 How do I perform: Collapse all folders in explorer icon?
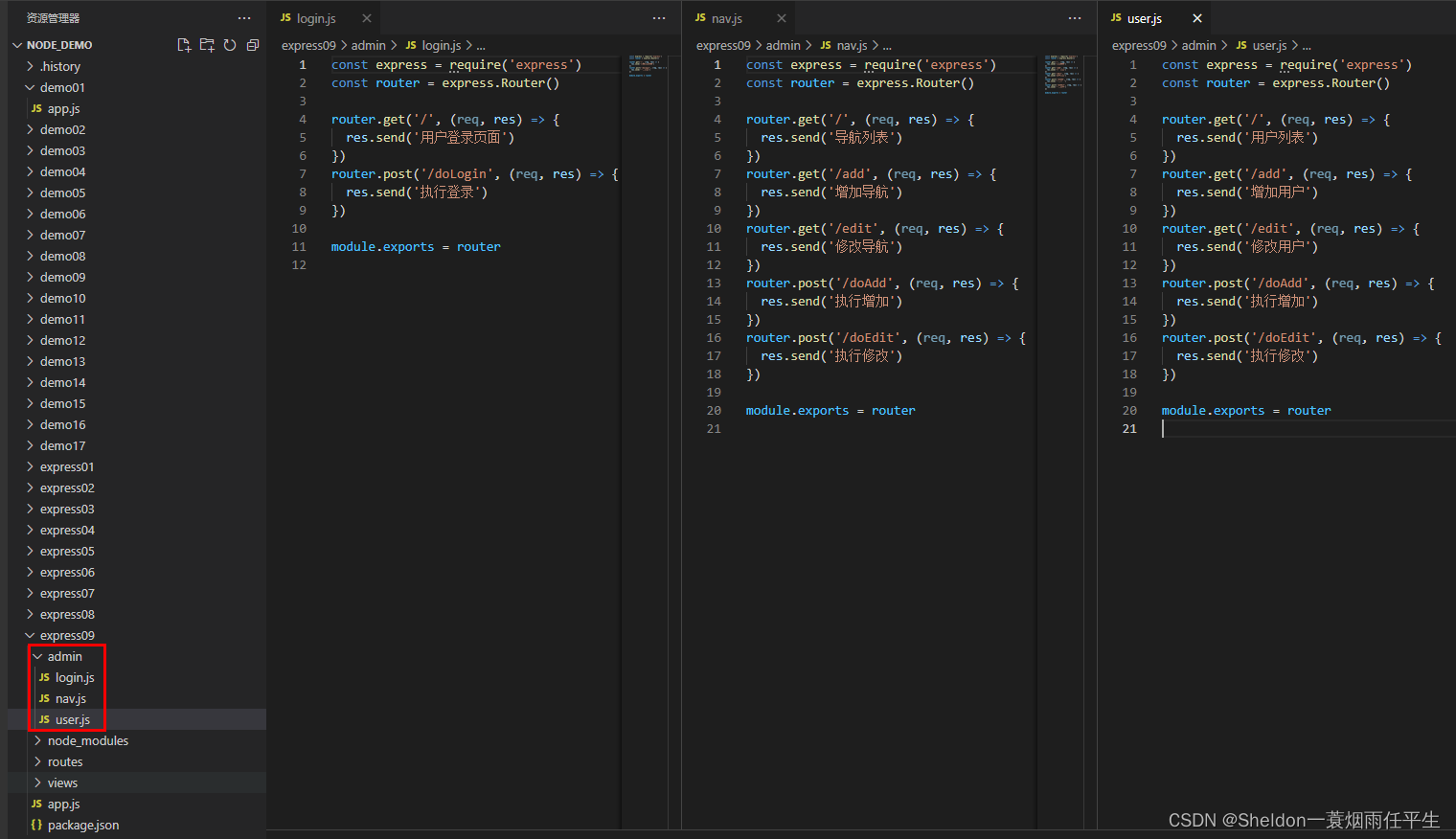253,45
